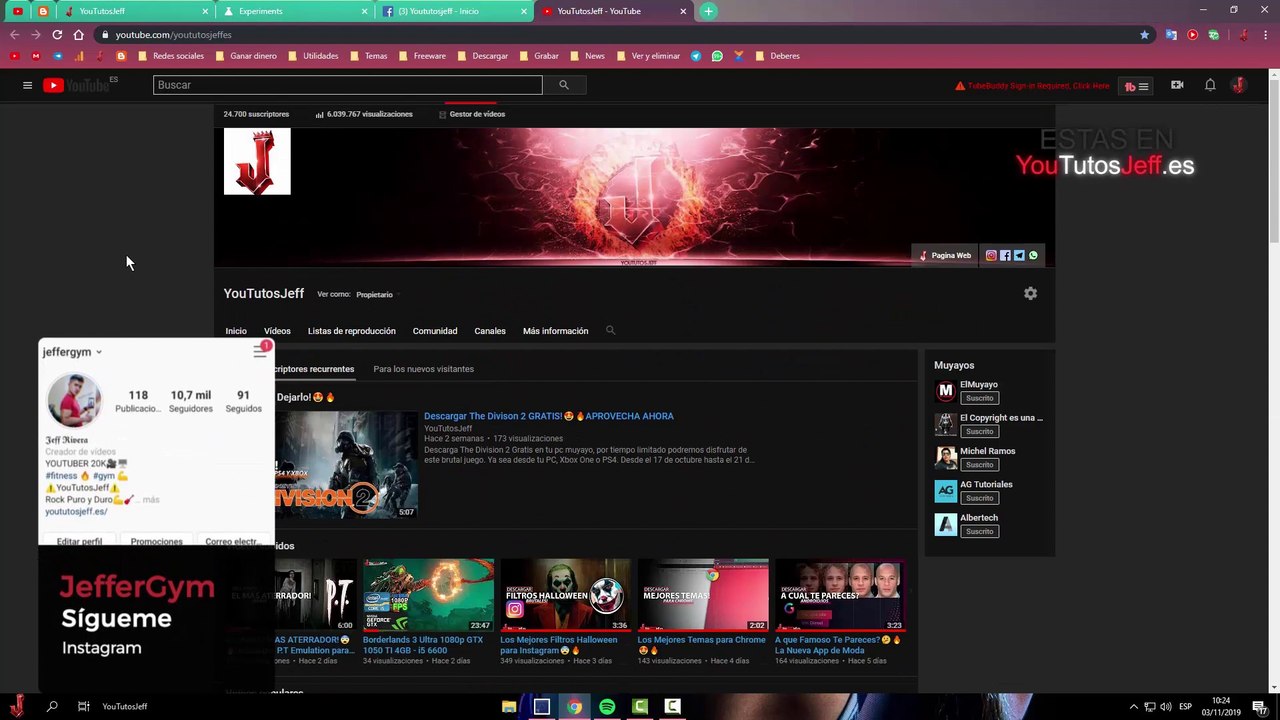
Task: Click the Buscar search input field
Action: pyautogui.click(x=348, y=85)
